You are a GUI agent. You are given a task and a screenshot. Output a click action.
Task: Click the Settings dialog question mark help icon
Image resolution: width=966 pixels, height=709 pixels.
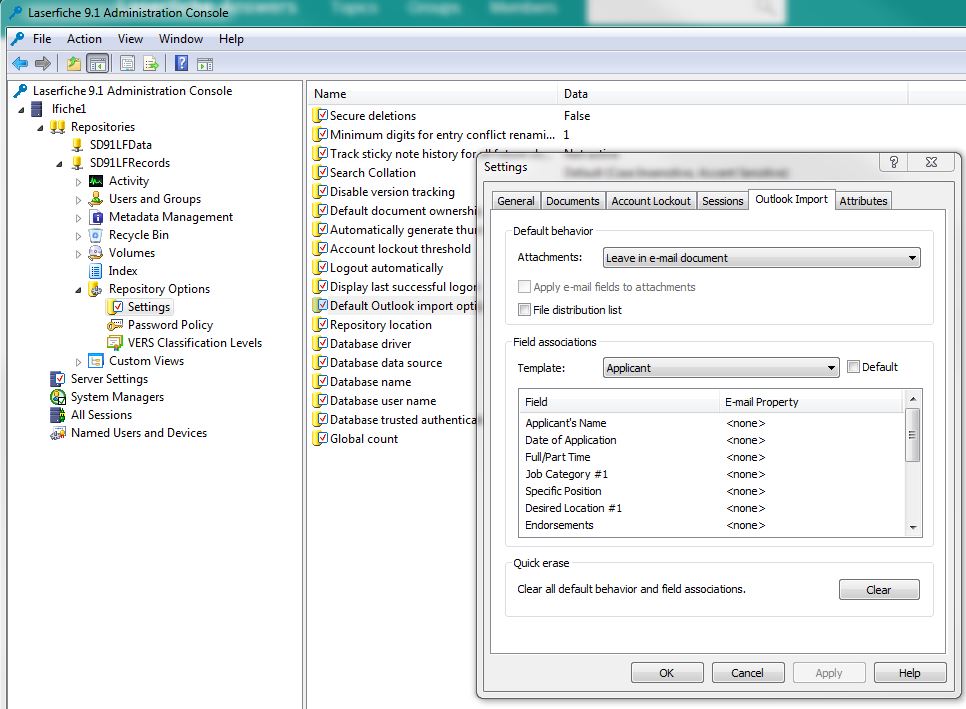coord(894,162)
